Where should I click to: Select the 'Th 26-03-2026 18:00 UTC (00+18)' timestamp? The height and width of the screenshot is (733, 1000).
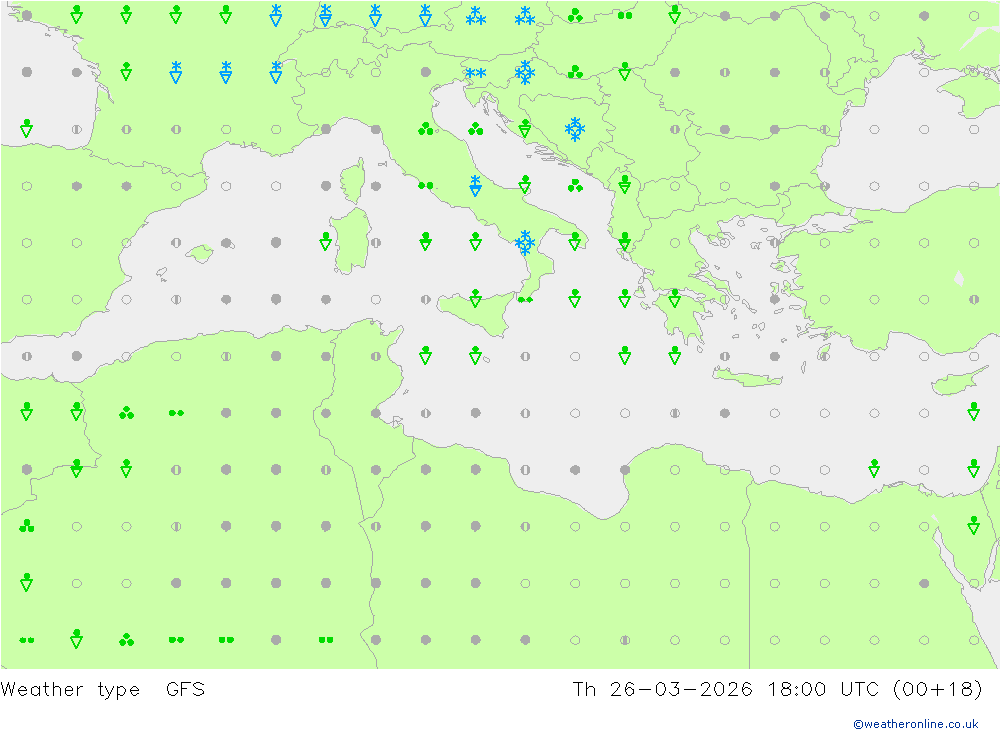[x=777, y=690]
